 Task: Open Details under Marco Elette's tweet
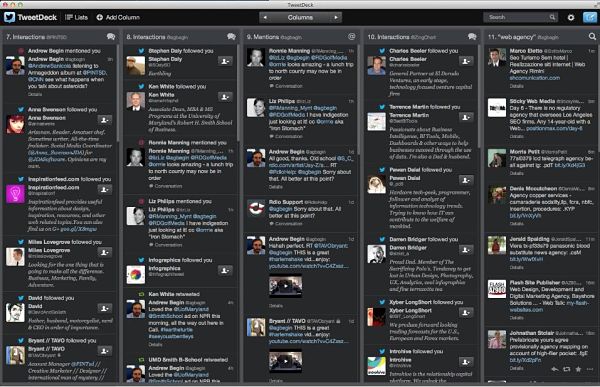(517, 86)
